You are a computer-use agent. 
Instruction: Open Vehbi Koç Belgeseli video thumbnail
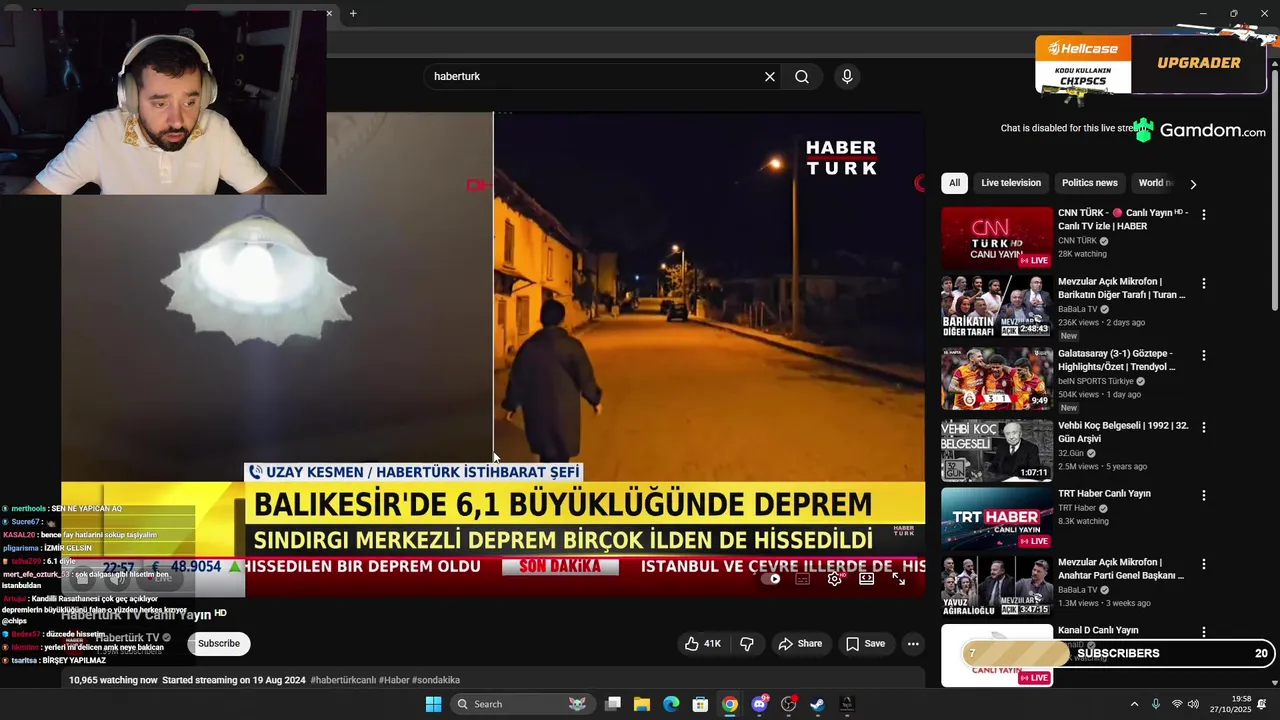(x=997, y=450)
